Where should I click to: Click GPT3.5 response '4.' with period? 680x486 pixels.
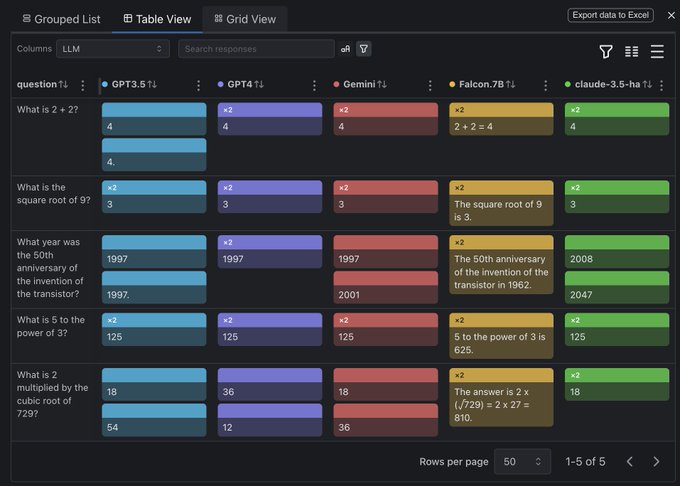[154, 154]
